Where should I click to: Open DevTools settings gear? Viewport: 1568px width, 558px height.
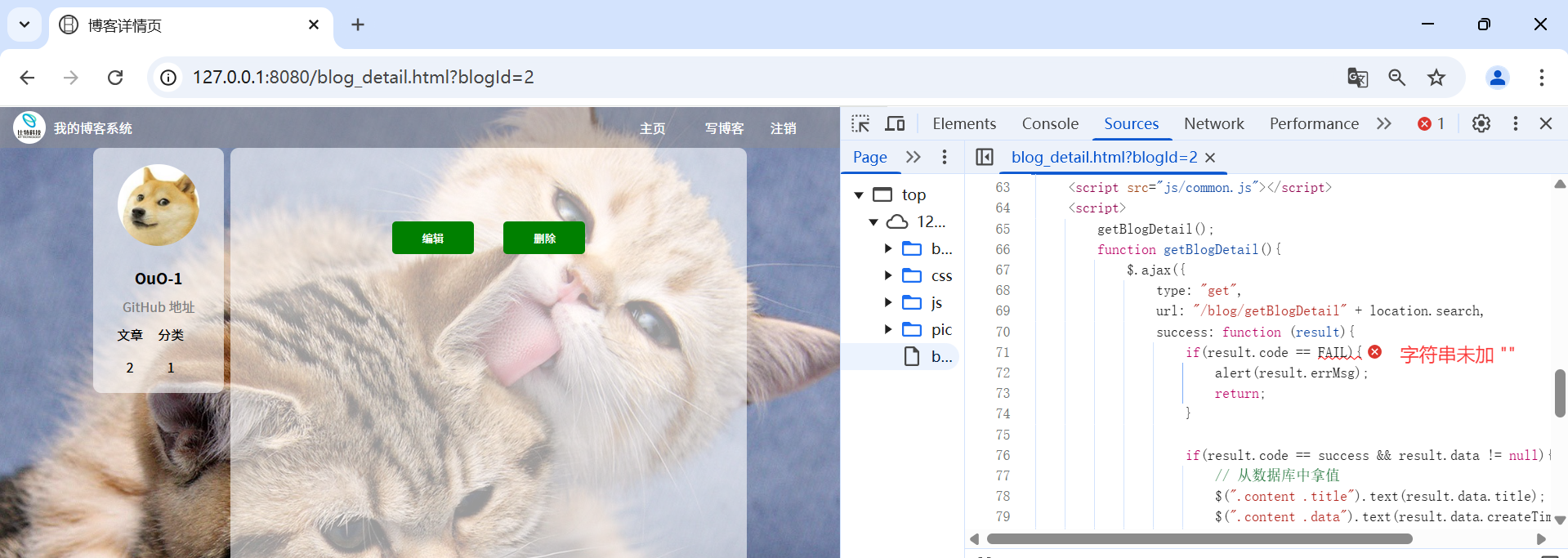point(1481,123)
